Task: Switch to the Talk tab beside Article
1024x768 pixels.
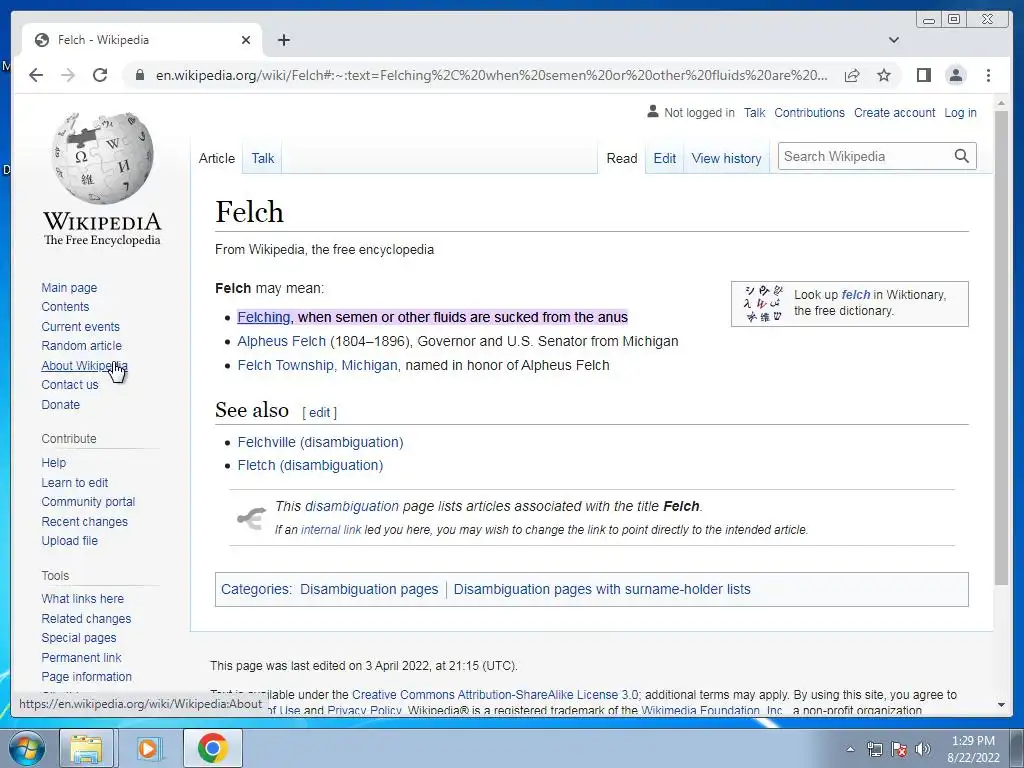Action: tap(263, 158)
